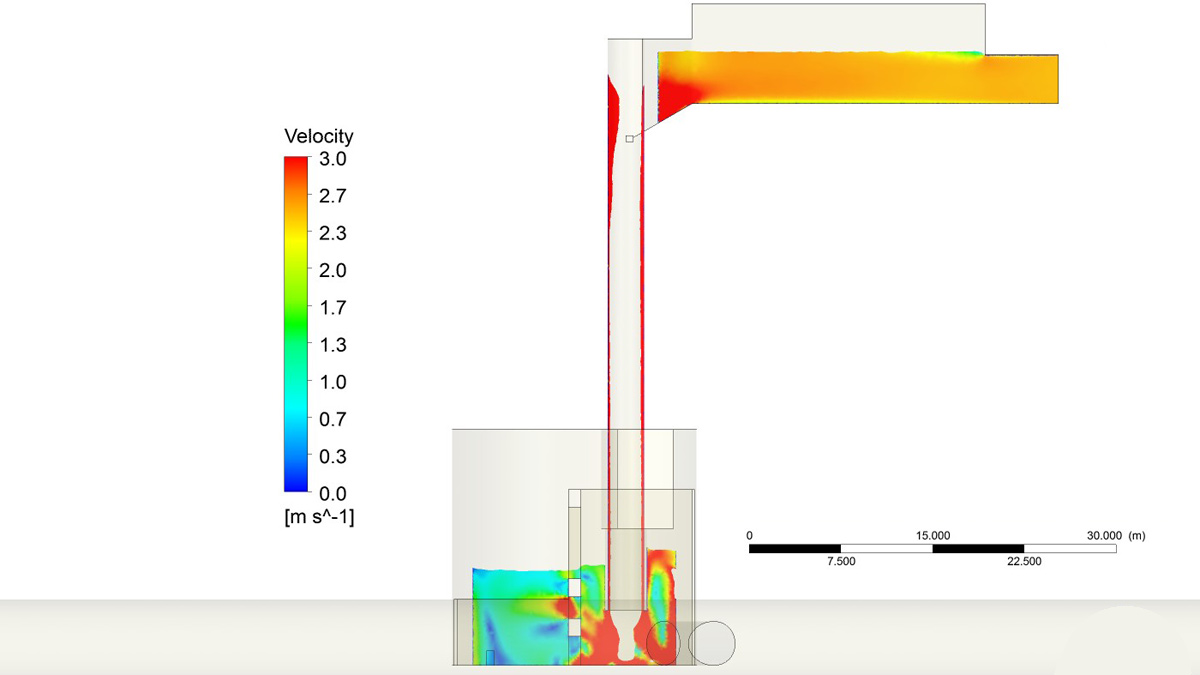Image resolution: width=1200 pixels, height=675 pixels.
Task: Click the rightmost circle at the base
Action: tap(711, 642)
